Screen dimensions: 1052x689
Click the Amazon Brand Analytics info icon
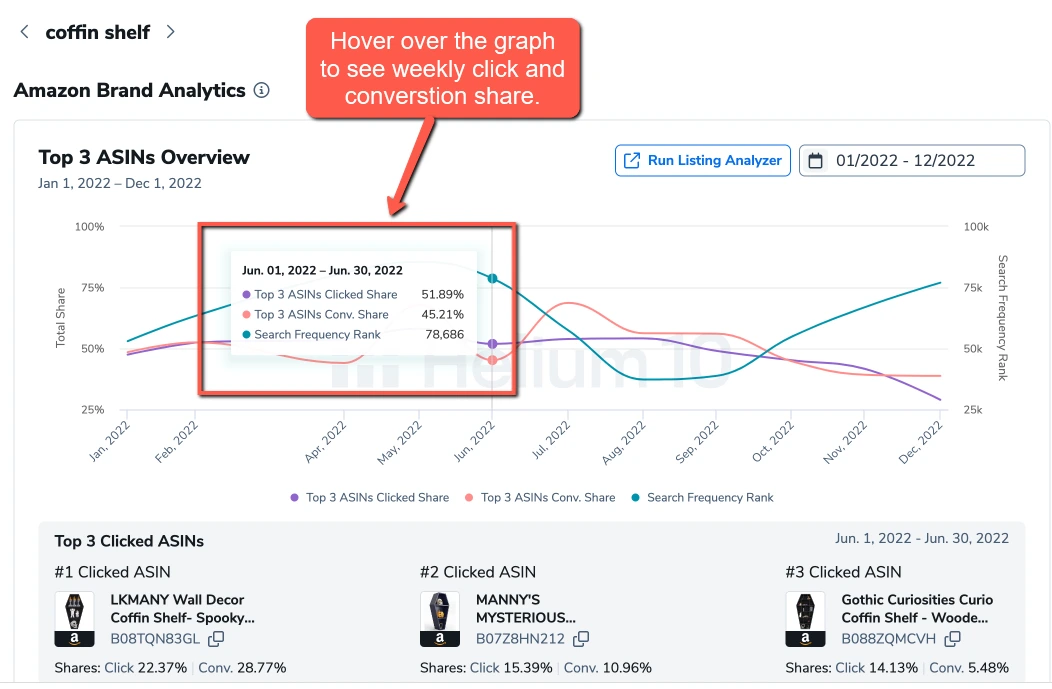coord(262,90)
